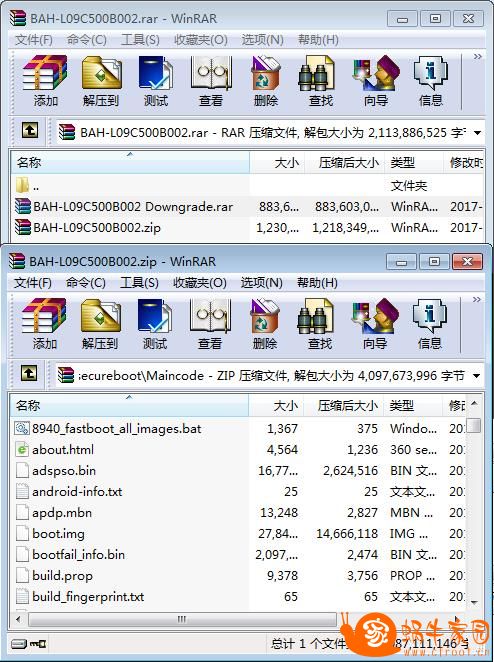Click the key icon in the .zip window status bar
Screen dimensions: 494x662
coord(38,644)
